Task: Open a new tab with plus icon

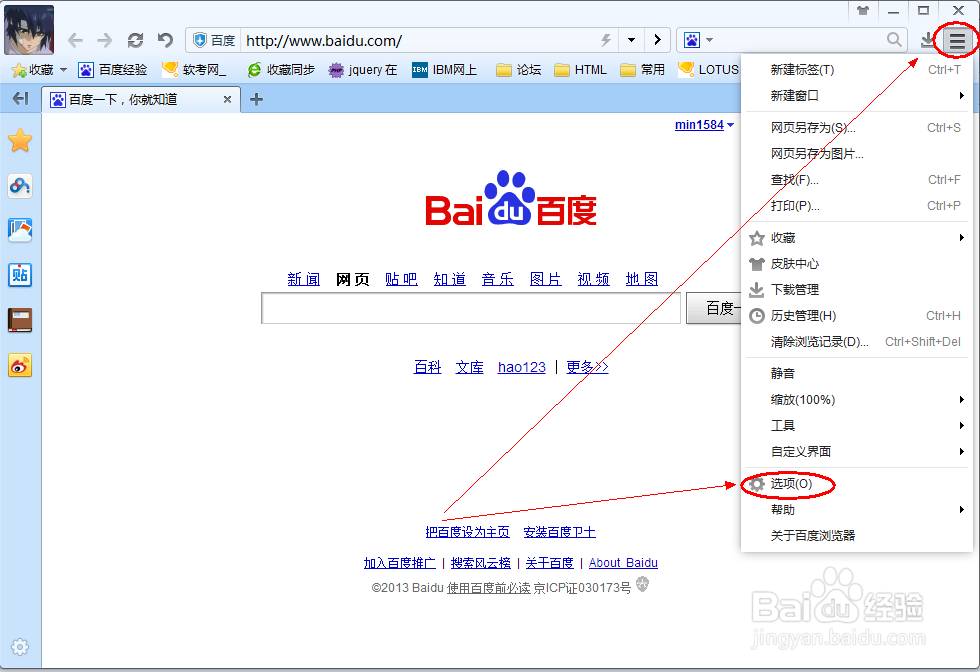Action: (x=256, y=99)
